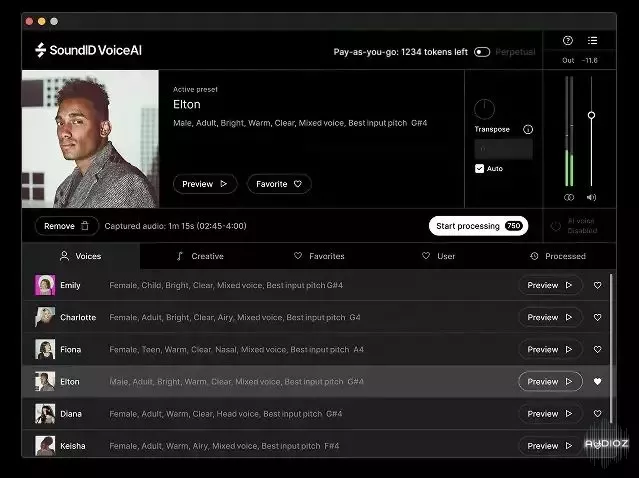Click 'Captured audio: 1m 15s' text
The height and width of the screenshot is (478, 639).
tap(149, 226)
